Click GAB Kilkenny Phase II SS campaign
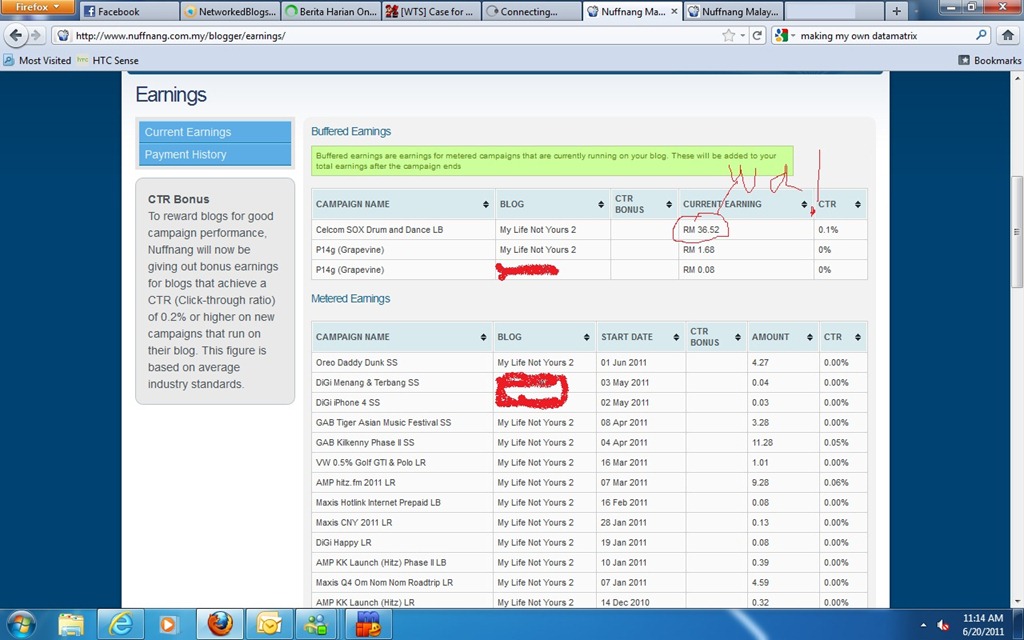The width and height of the screenshot is (1024, 640). [365, 443]
